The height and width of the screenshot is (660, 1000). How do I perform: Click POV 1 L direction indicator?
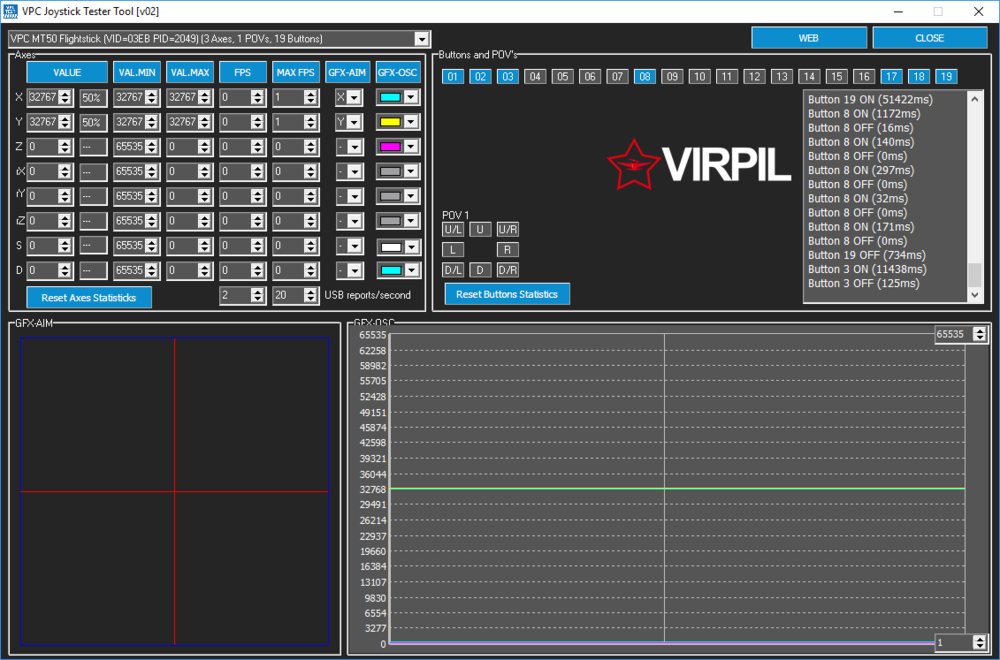coord(453,250)
